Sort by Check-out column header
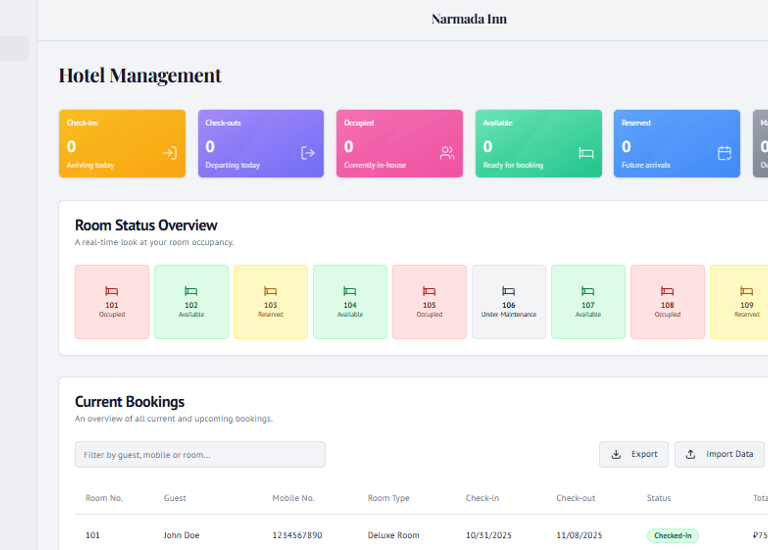Viewport: 768px width, 550px height. pyautogui.click(x=576, y=498)
